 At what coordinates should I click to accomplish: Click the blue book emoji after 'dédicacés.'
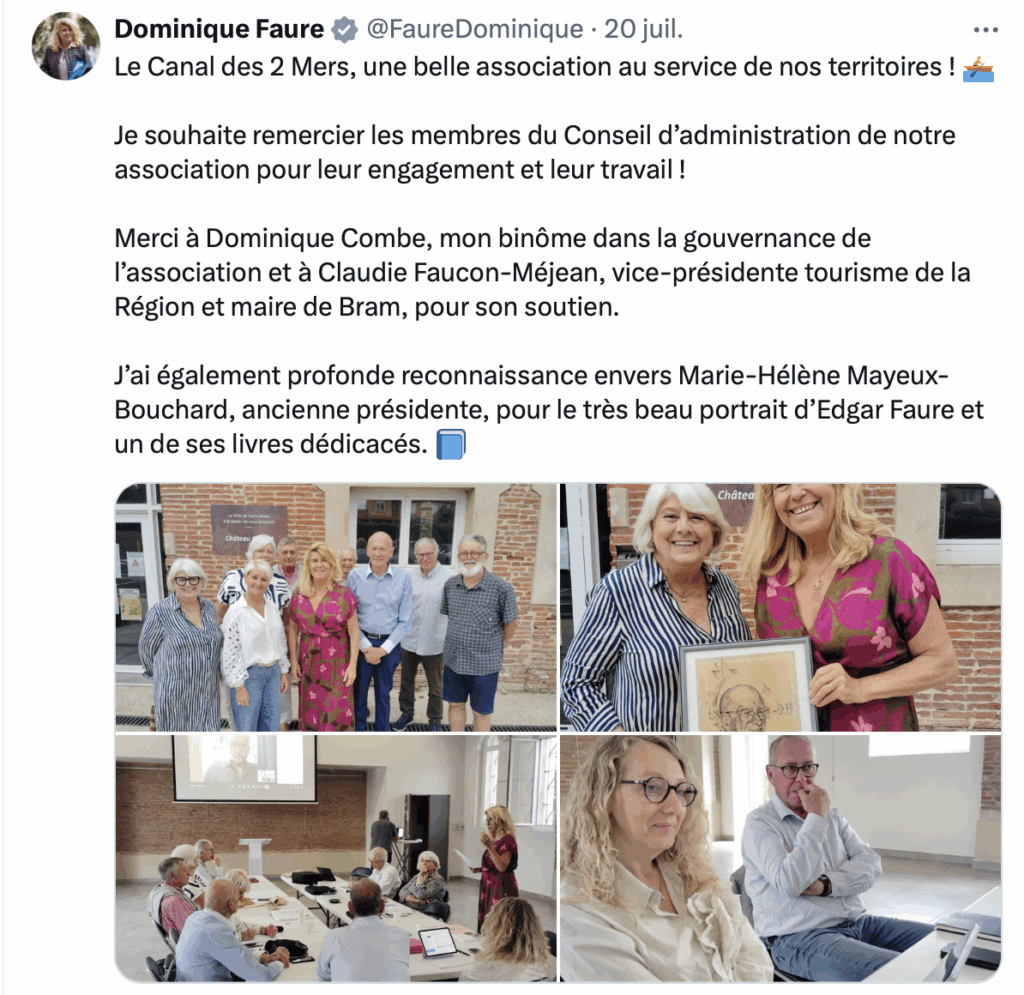click(x=451, y=445)
